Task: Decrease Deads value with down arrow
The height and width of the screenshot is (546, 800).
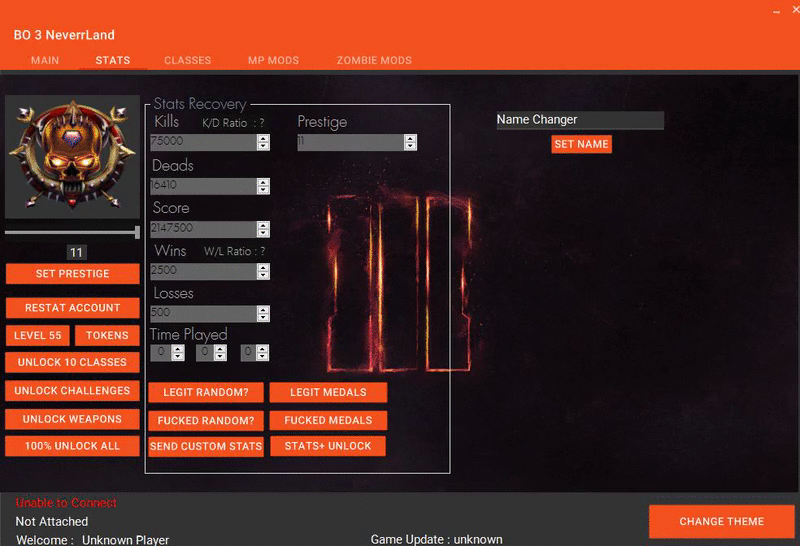Action: click(x=263, y=190)
